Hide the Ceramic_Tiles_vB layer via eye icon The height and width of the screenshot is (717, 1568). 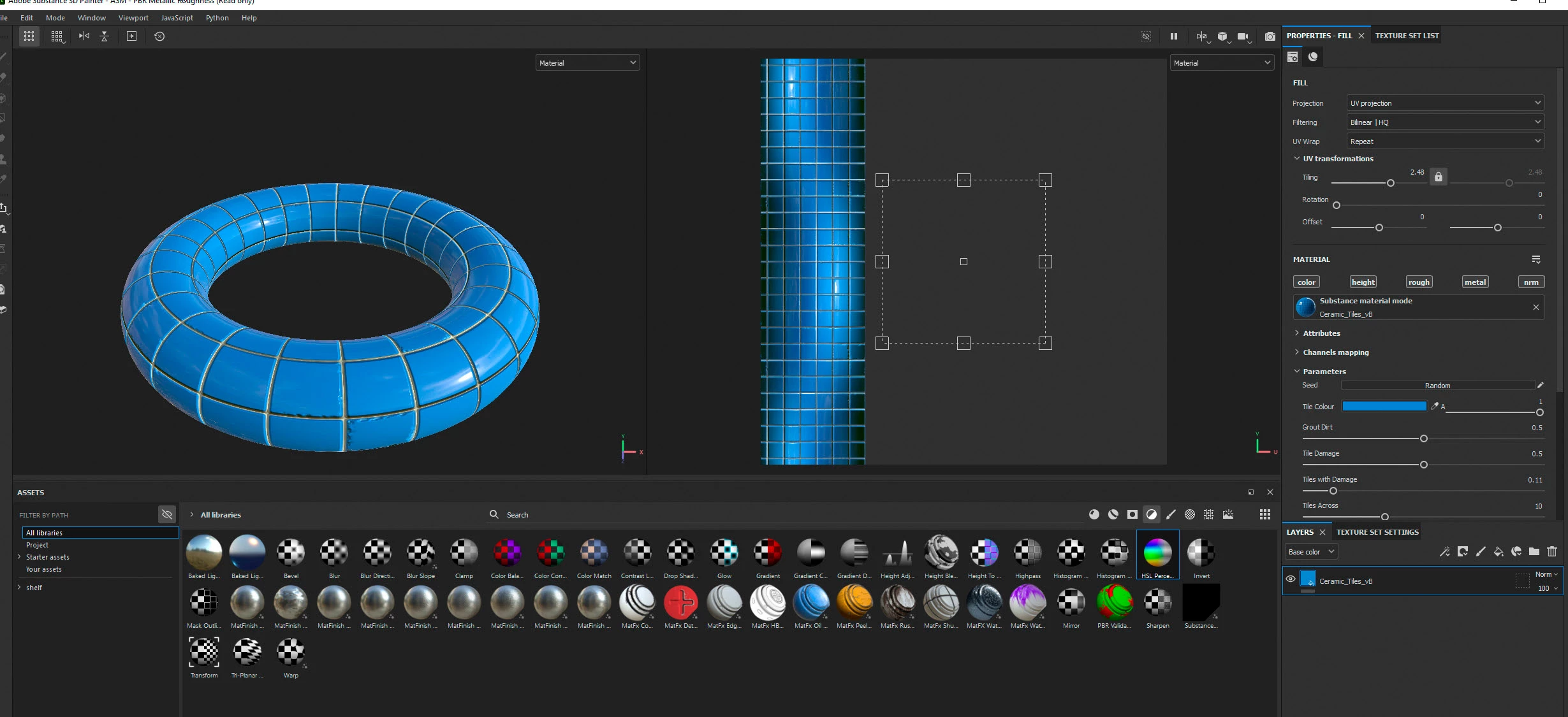pos(1291,579)
